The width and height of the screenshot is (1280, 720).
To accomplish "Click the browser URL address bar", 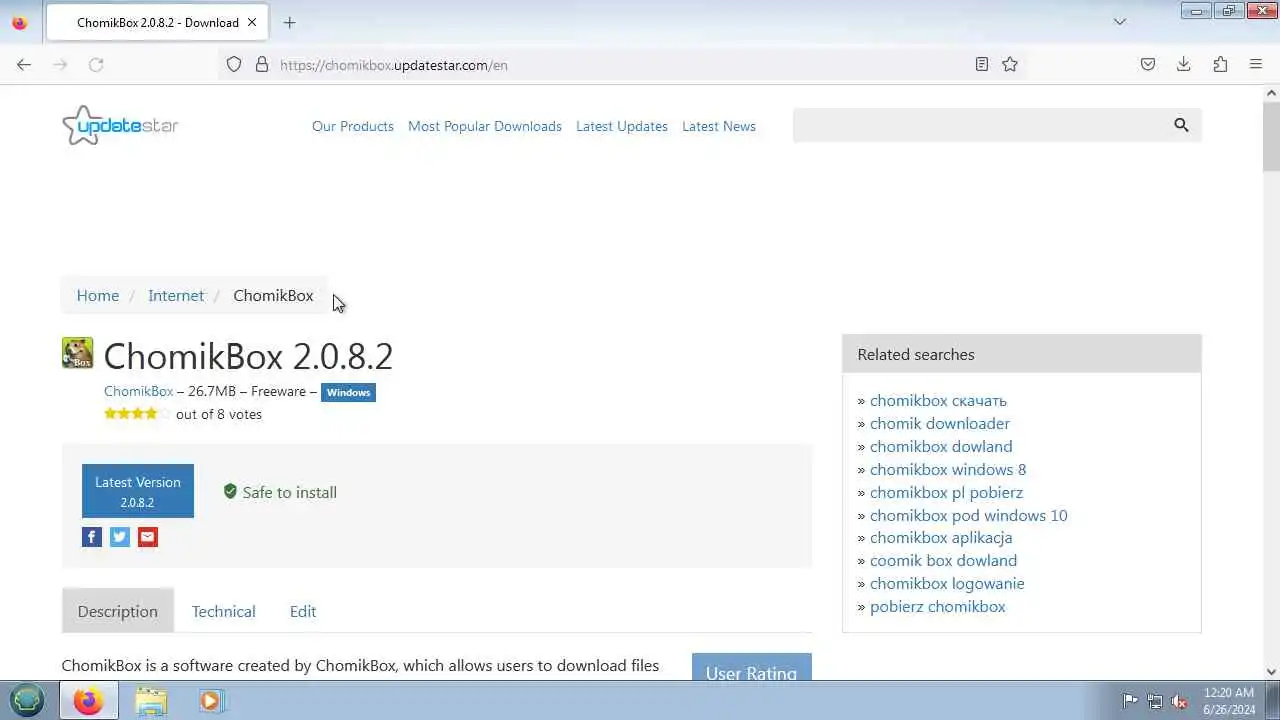I will [x=620, y=64].
